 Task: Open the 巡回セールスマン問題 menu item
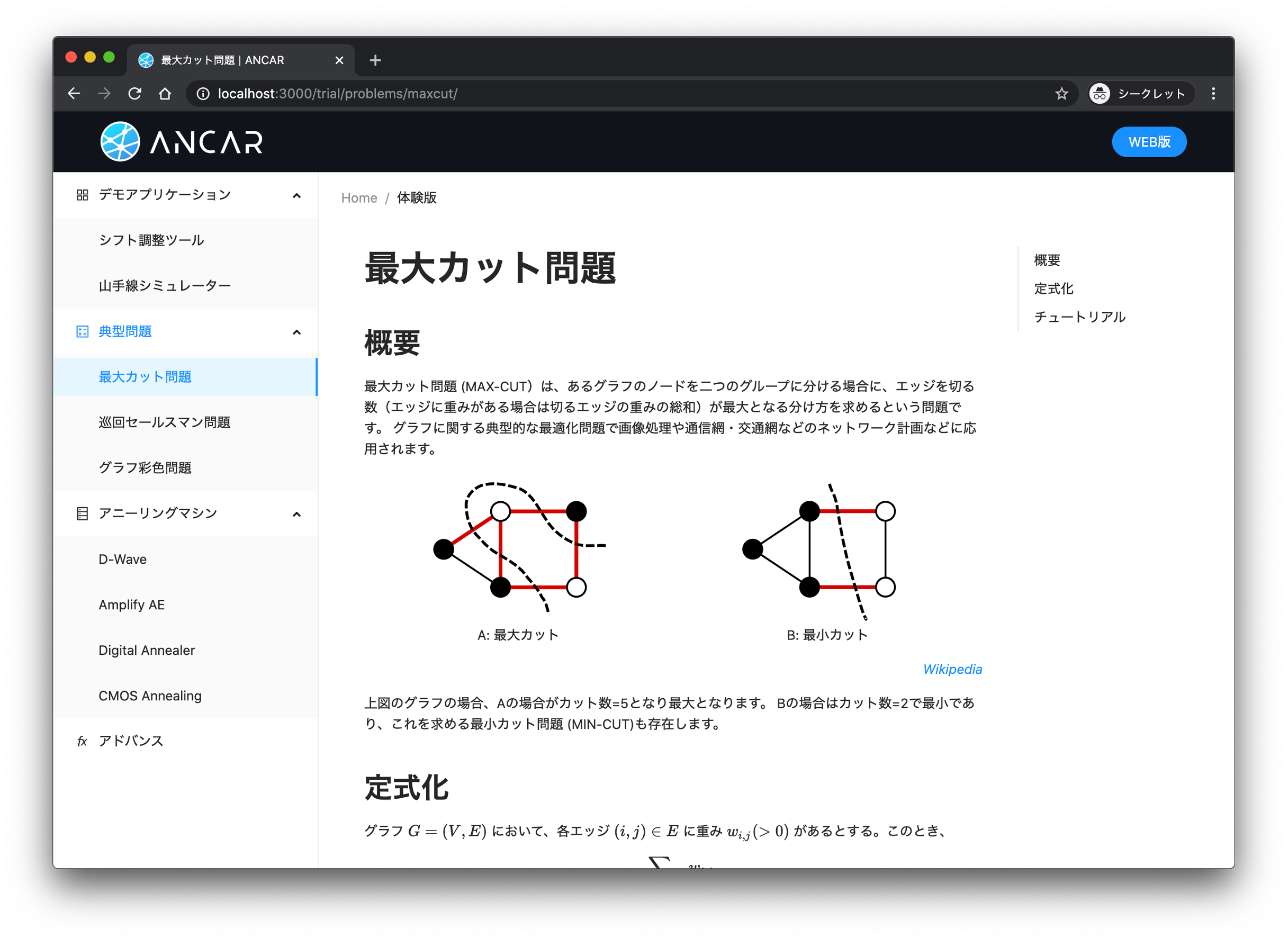click(164, 422)
